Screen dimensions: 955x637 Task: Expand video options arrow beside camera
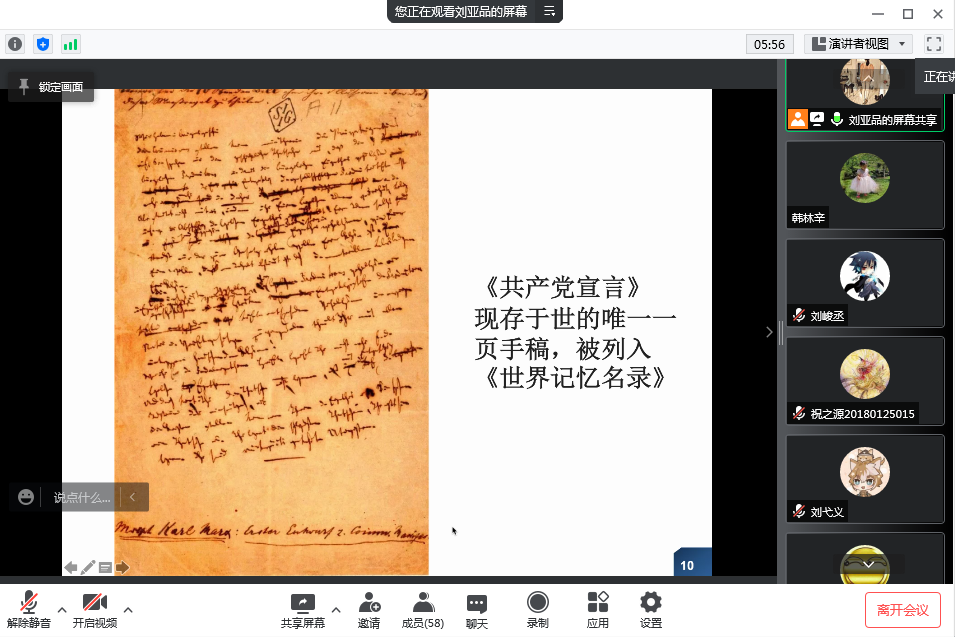click(128, 609)
